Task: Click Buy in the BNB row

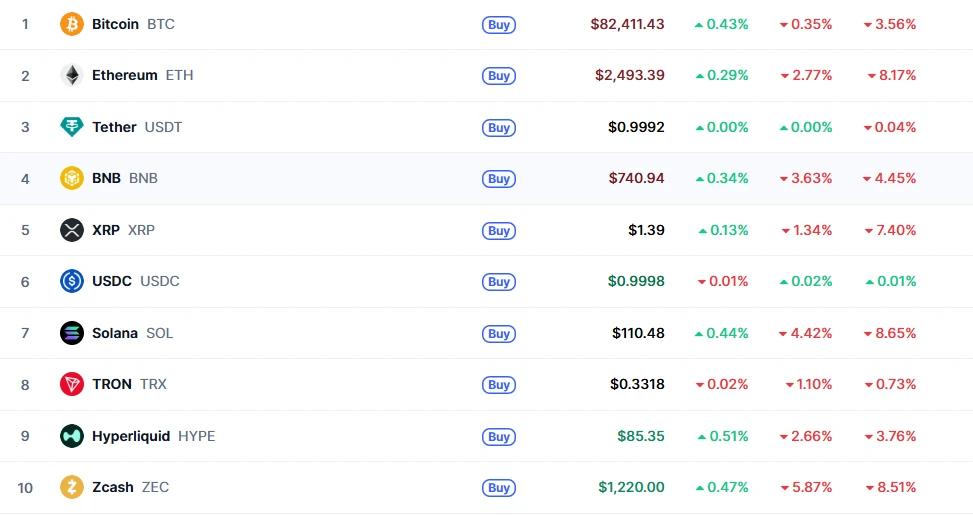Action: (x=499, y=179)
